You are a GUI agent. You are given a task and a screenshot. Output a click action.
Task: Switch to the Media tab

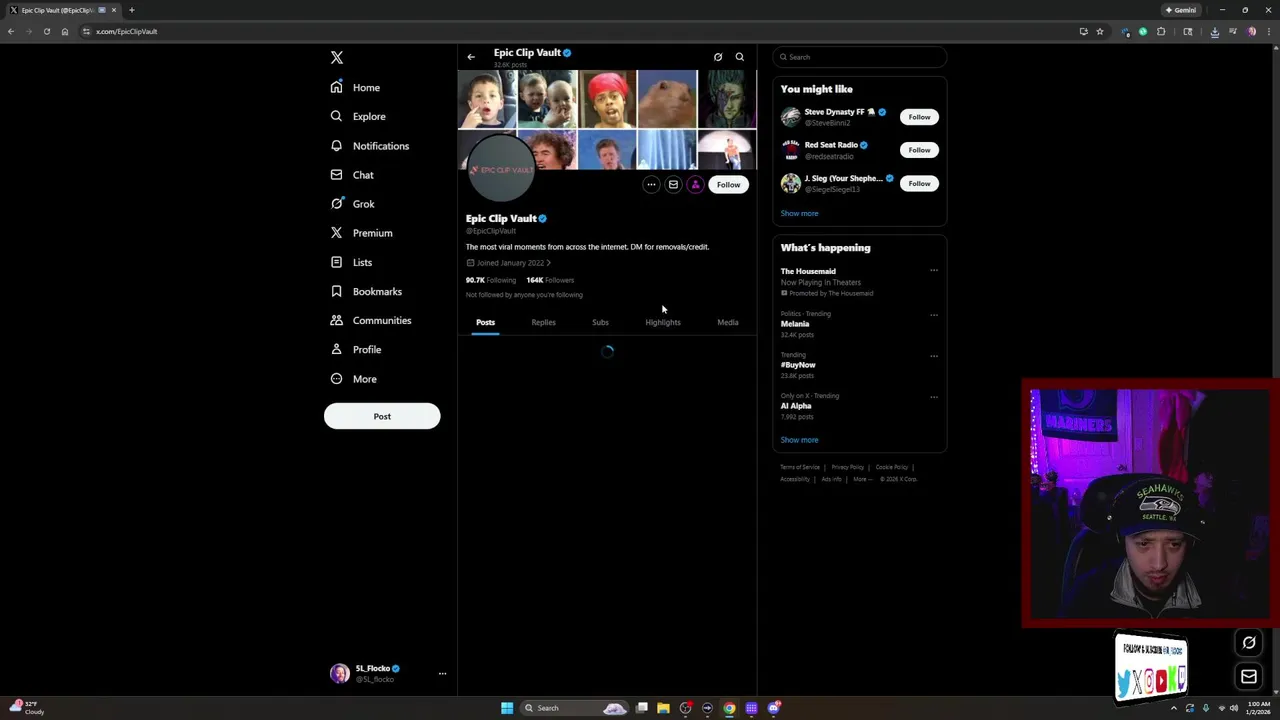(728, 322)
